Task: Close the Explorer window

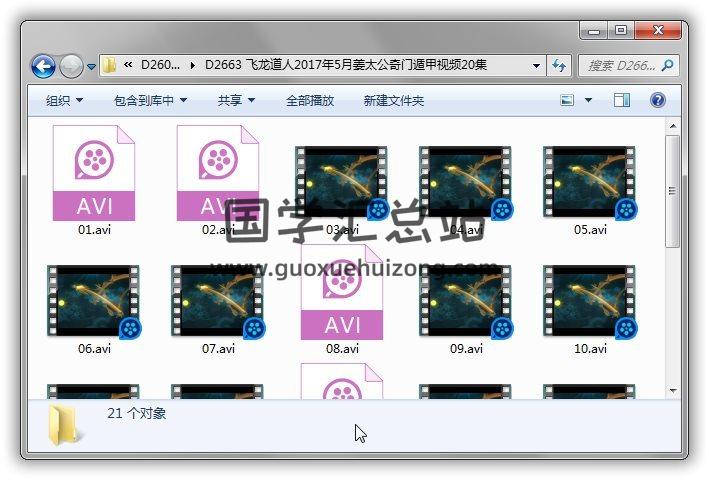Action: click(657, 30)
